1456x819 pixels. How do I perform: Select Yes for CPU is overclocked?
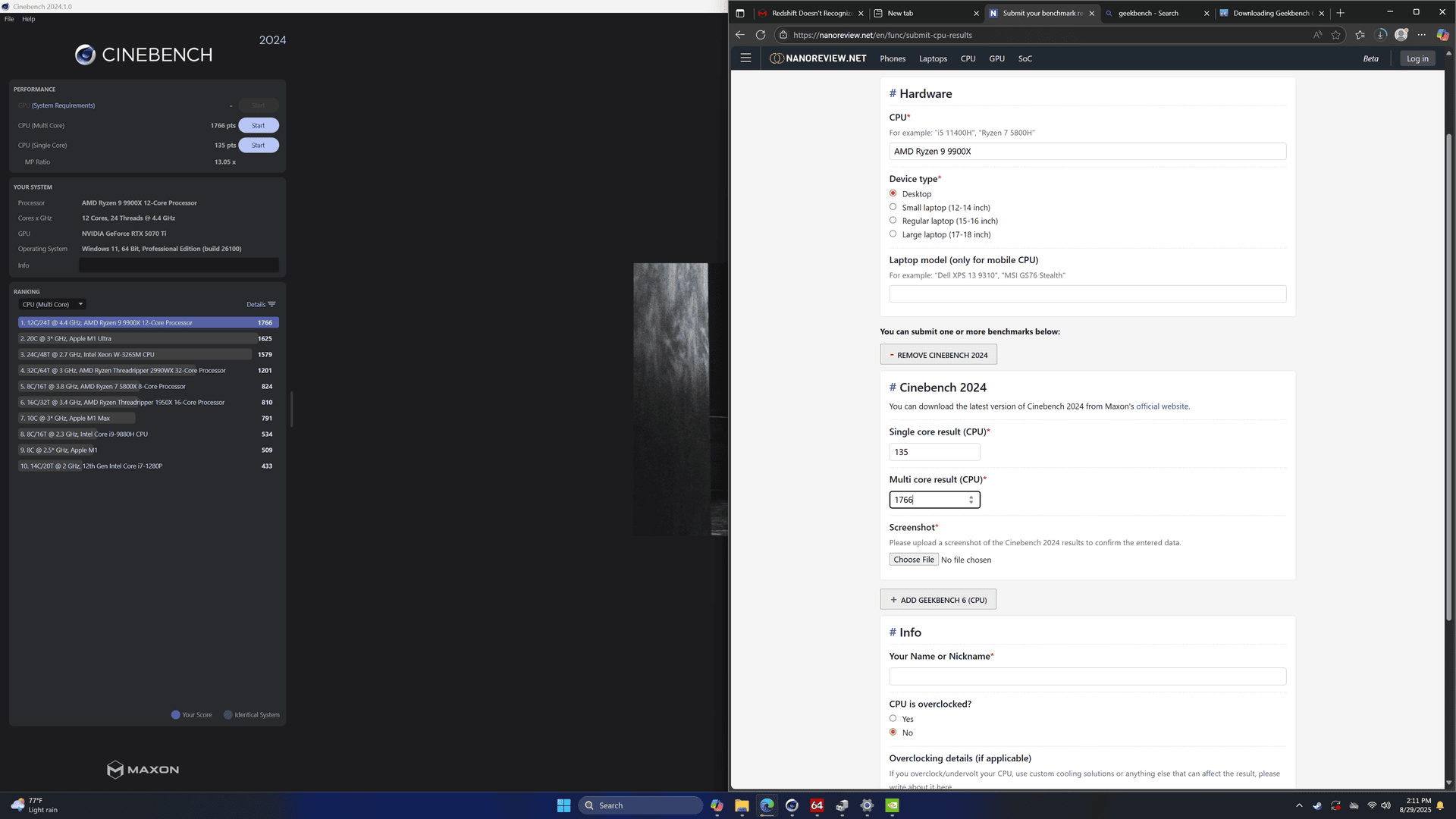click(893, 719)
